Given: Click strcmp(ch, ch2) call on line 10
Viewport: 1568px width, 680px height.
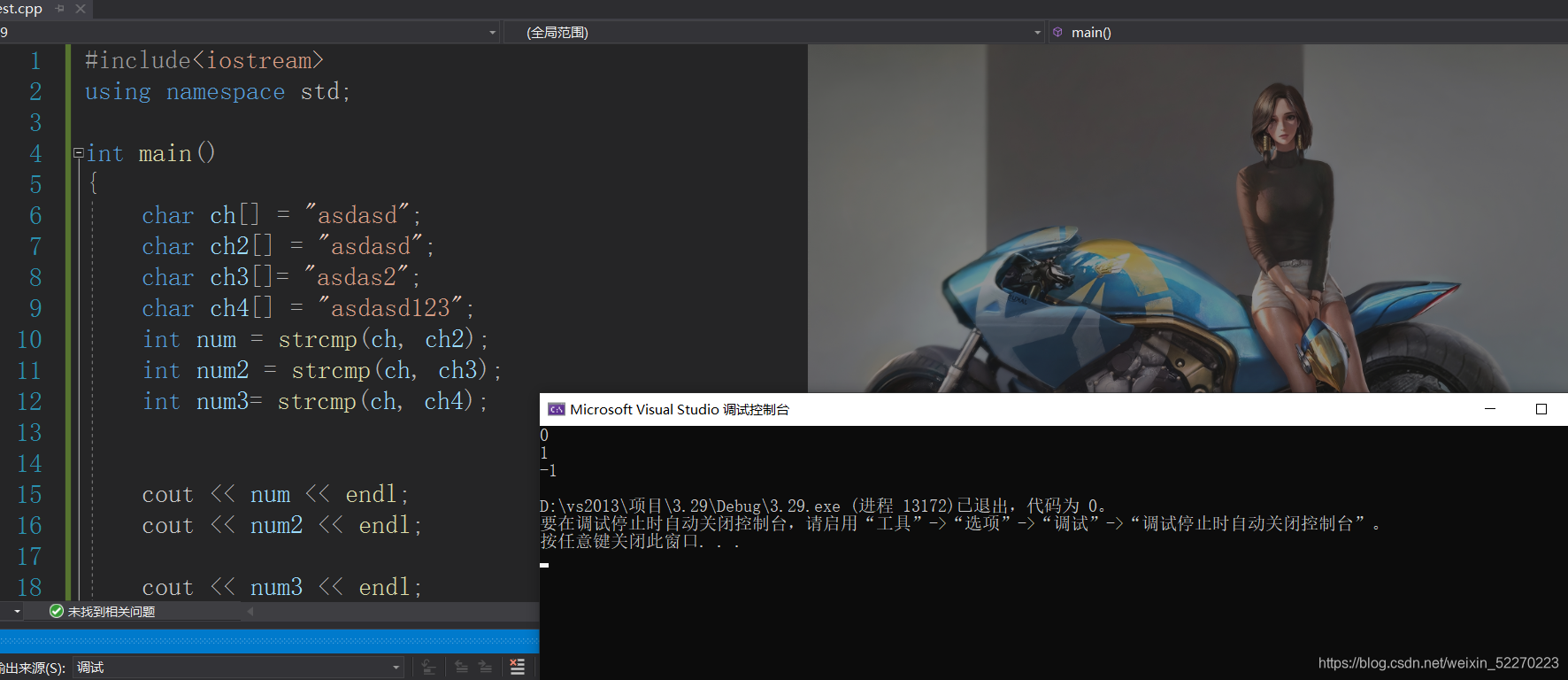Looking at the screenshot, I should [377, 339].
